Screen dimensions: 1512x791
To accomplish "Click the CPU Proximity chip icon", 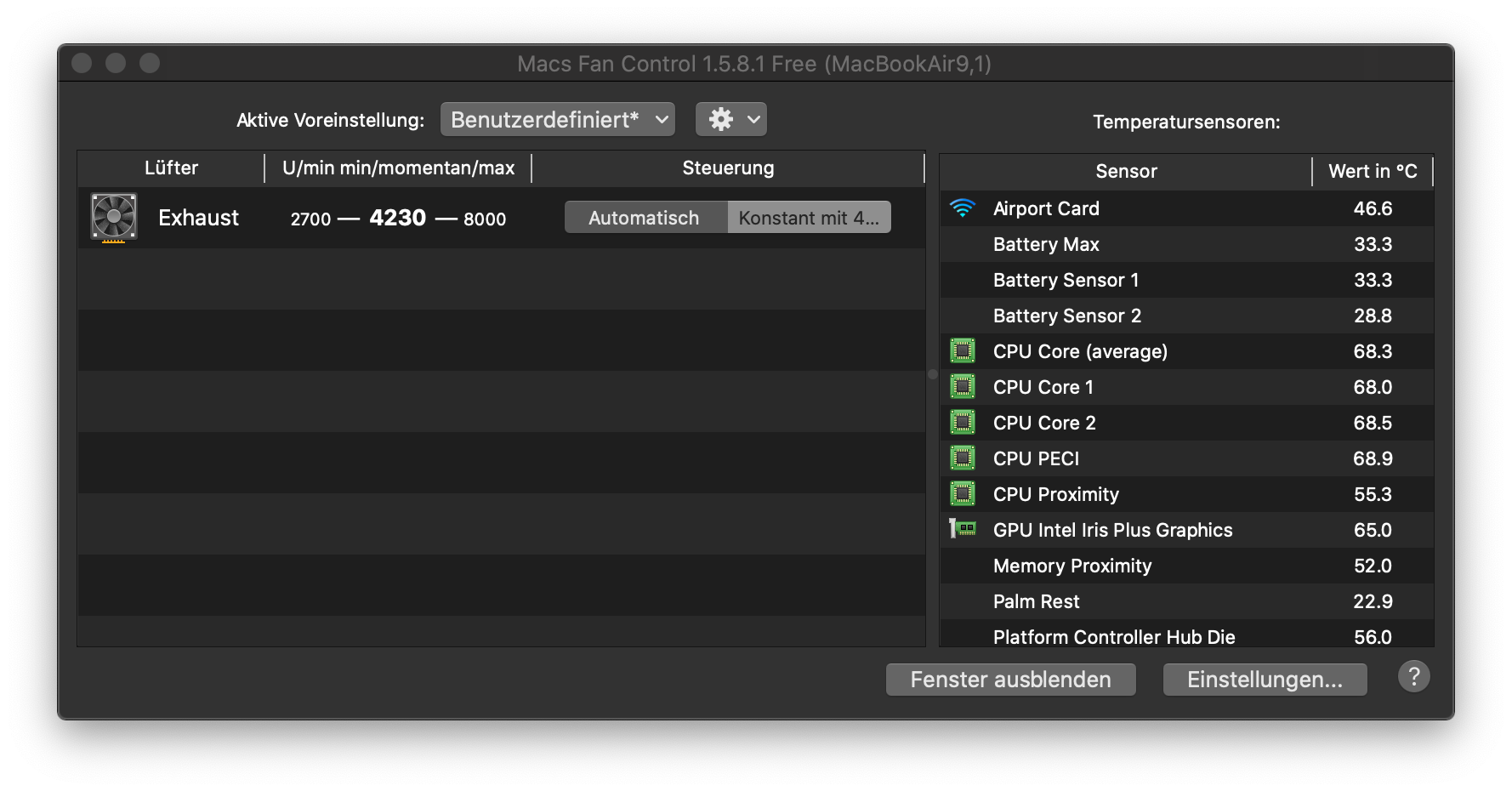I will pyautogui.click(x=963, y=494).
